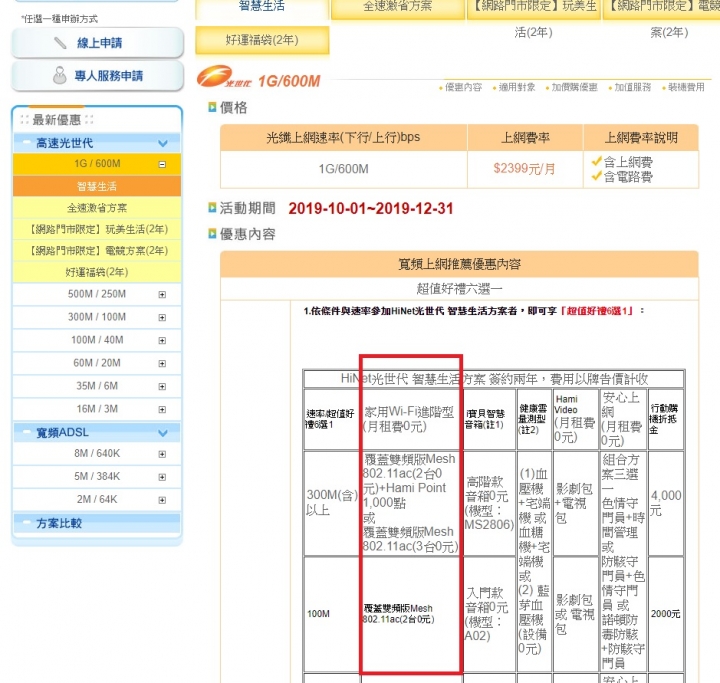The image size is (720, 683).
Task: Open the 寬頻ADSL section header
Action: click(x=97, y=432)
